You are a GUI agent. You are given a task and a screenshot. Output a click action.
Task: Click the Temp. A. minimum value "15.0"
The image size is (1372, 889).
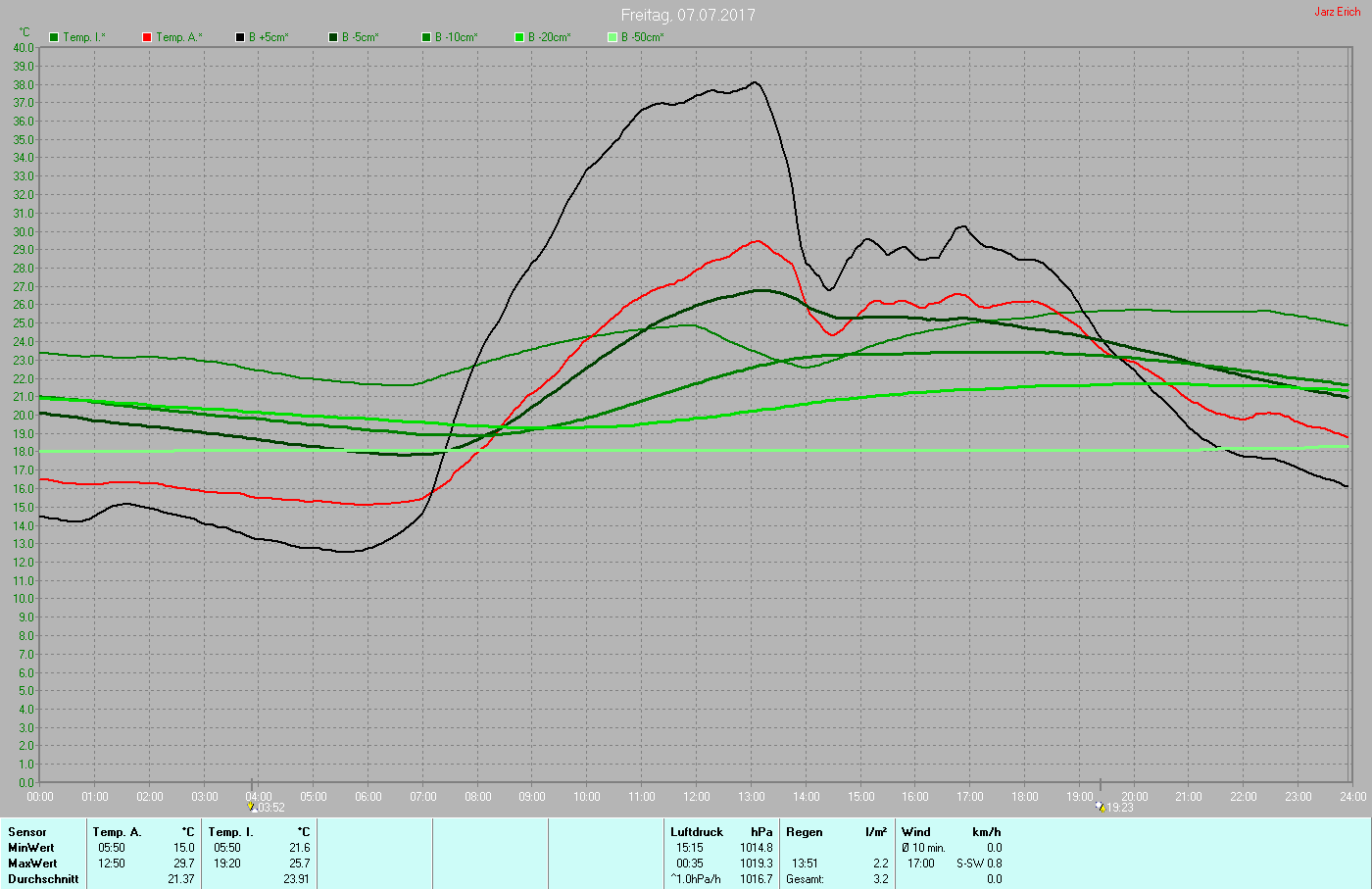click(x=184, y=848)
